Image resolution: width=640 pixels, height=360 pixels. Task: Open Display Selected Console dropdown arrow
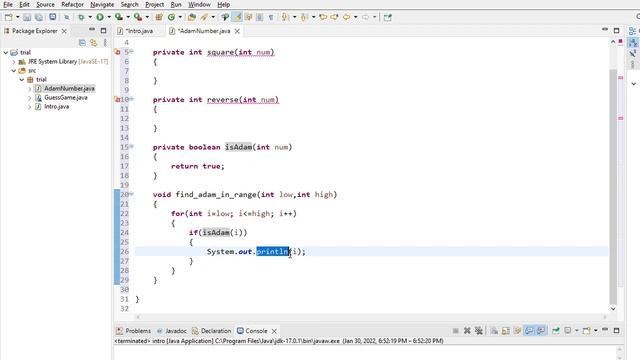[x=577, y=331]
